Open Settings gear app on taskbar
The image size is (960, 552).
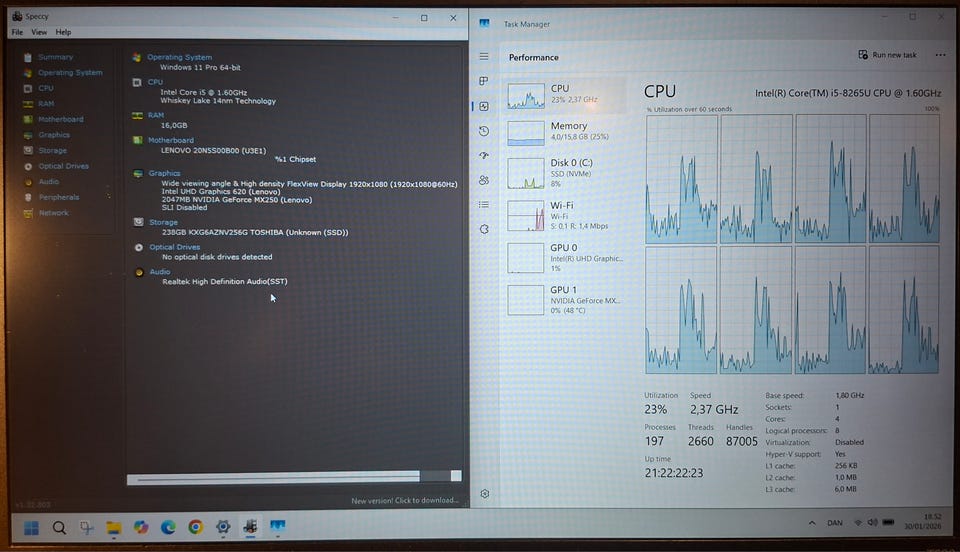point(223,526)
